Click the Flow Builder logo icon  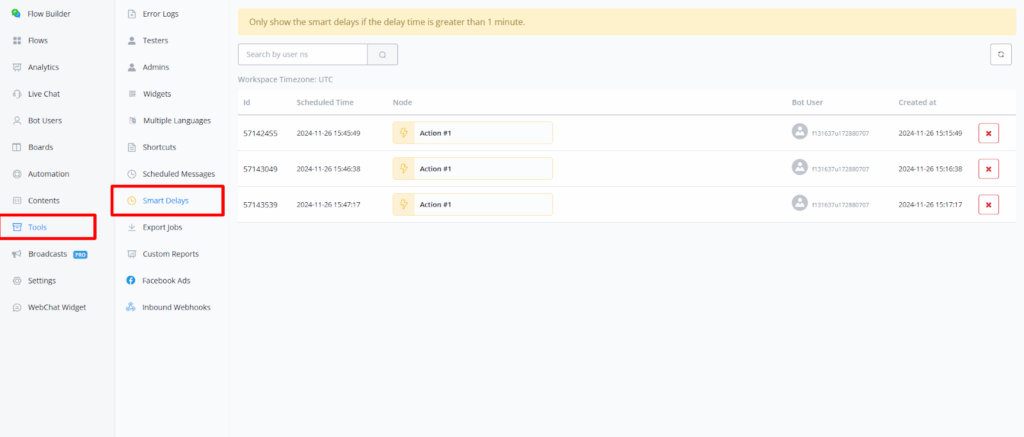click(x=16, y=13)
